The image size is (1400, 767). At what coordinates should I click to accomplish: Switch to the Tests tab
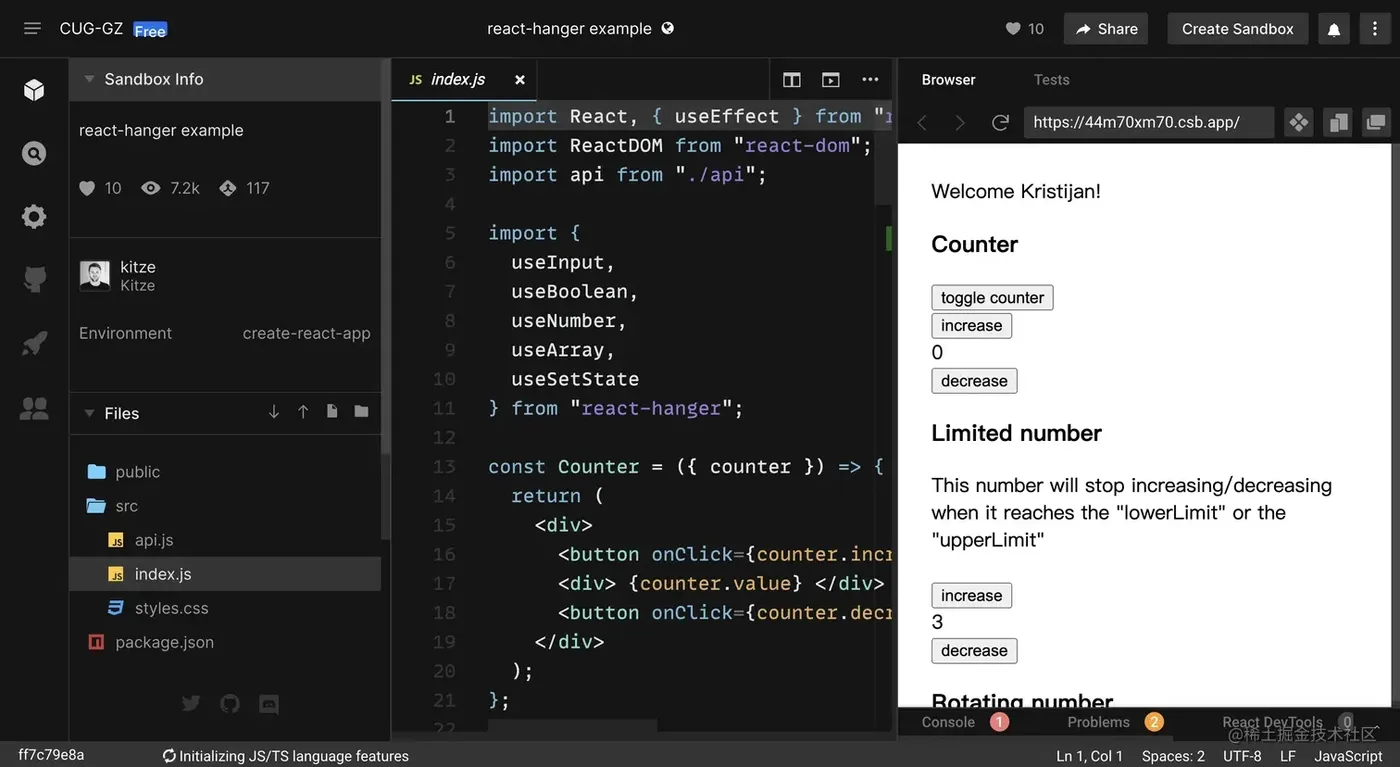tap(1051, 79)
